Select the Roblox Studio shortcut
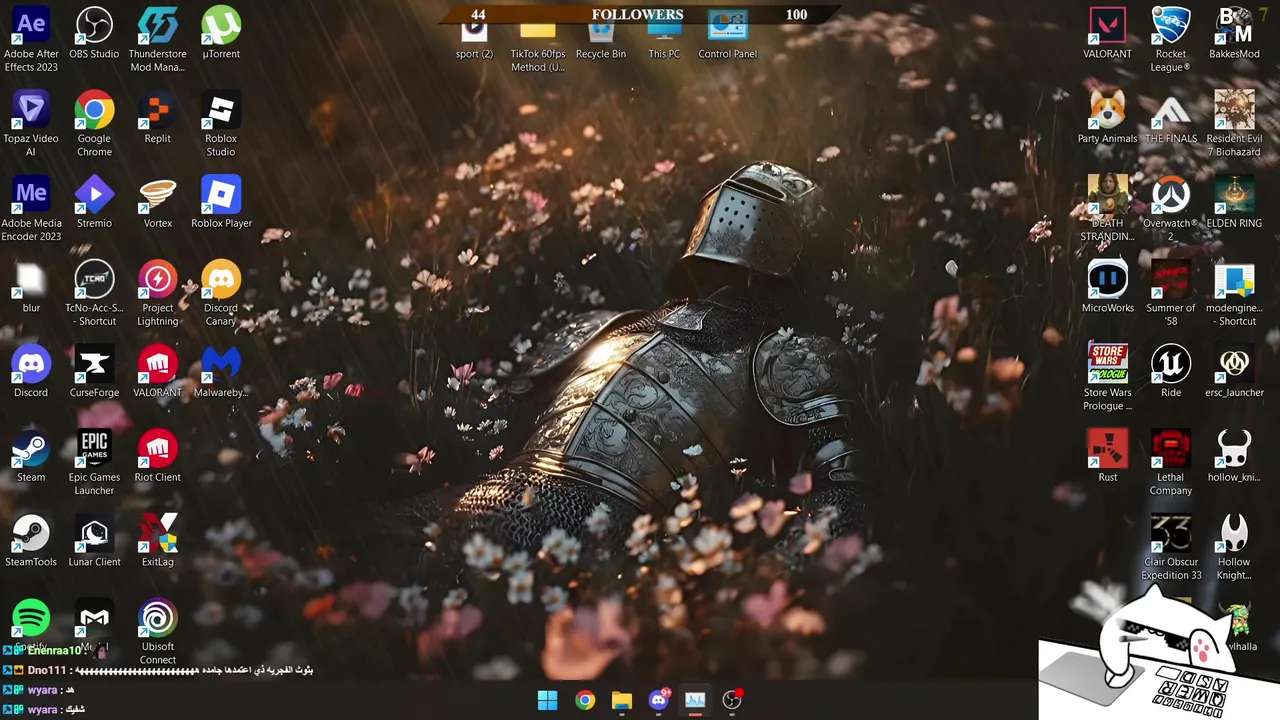This screenshot has height=720, width=1280. 221,124
